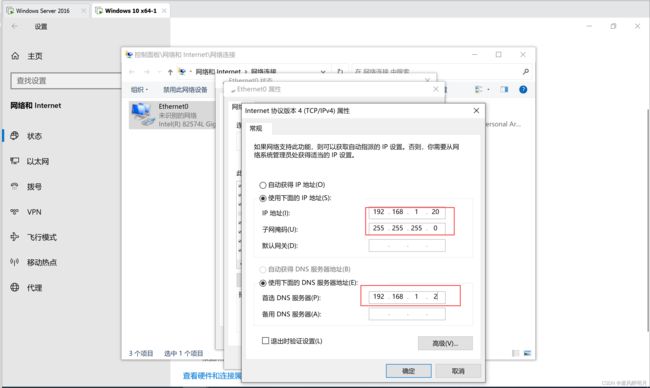Check the 退出时验证设置 checkbox

pos(265,340)
